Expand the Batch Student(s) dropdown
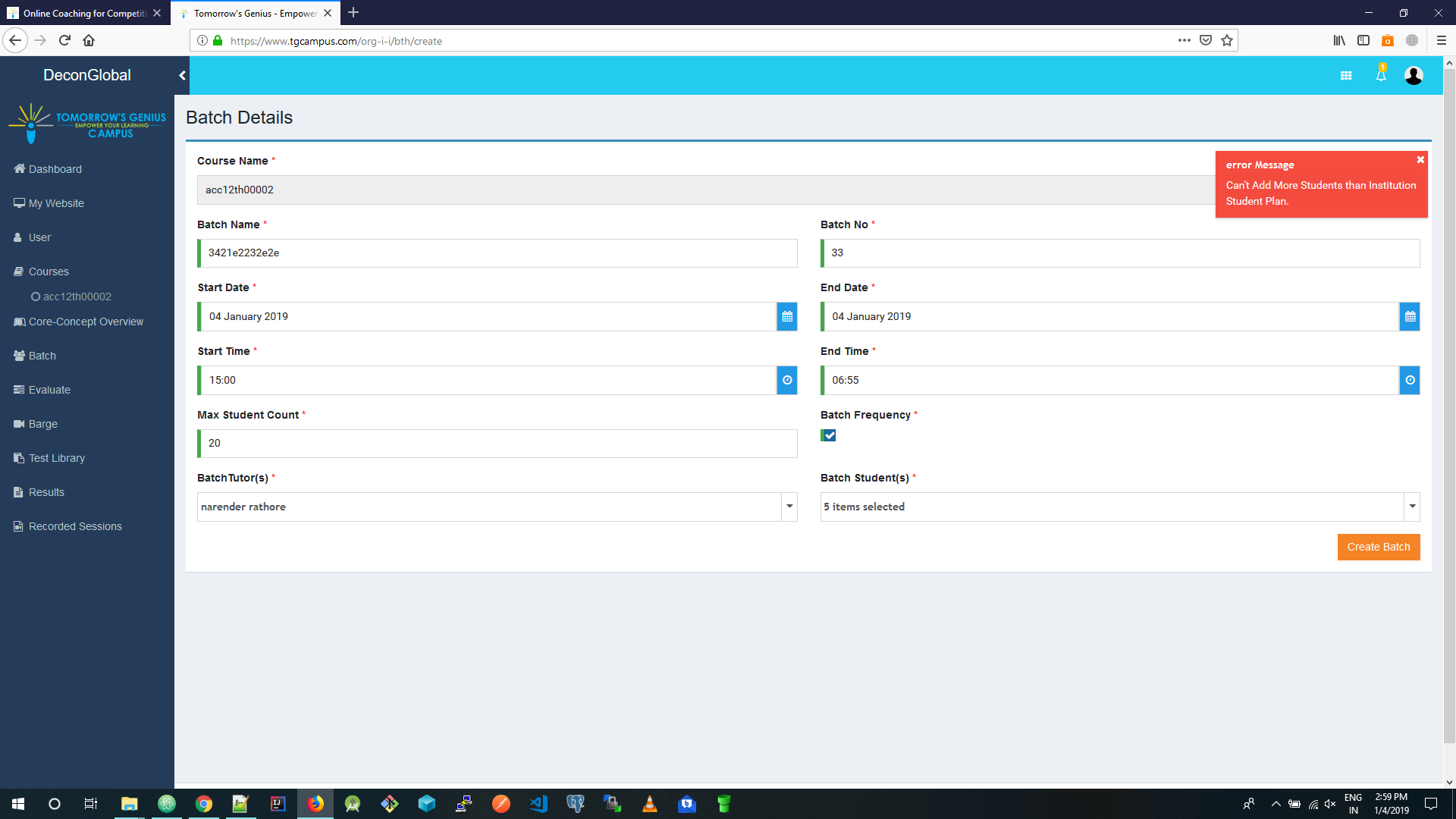The image size is (1456, 819). tap(1412, 507)
